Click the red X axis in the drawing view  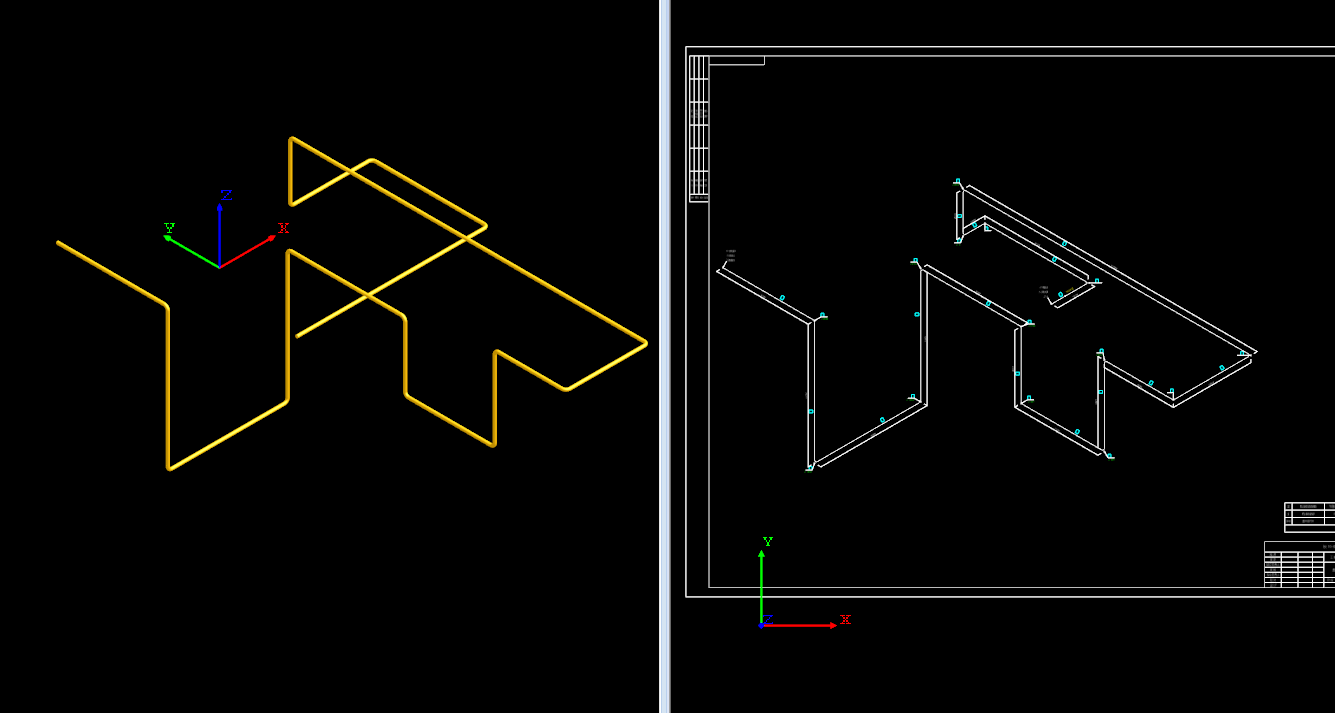[800, 625]
